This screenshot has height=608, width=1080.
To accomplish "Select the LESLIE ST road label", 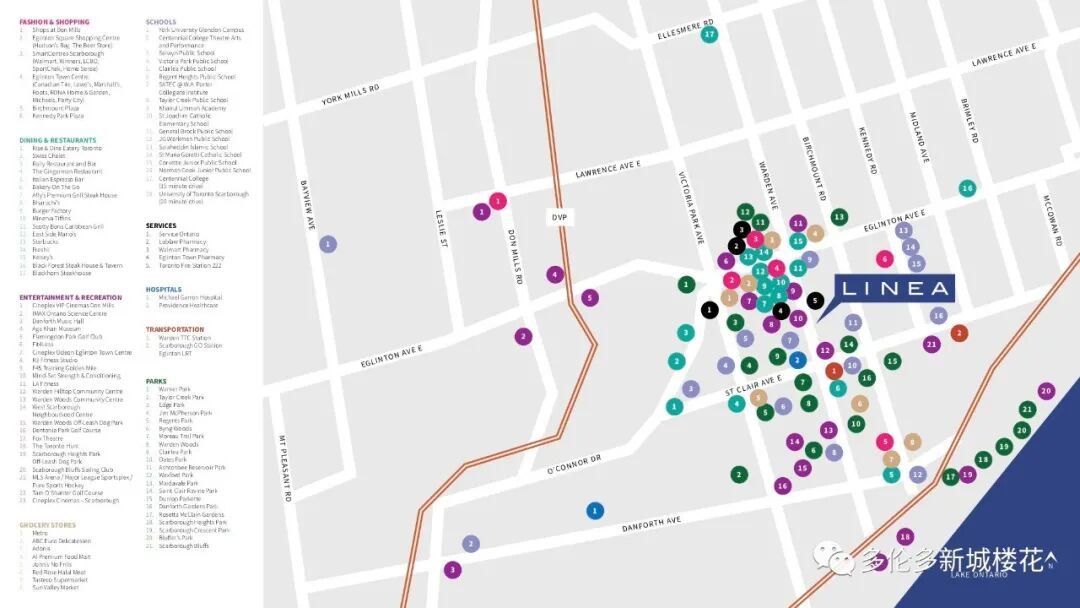I will (x=441, y=229).
